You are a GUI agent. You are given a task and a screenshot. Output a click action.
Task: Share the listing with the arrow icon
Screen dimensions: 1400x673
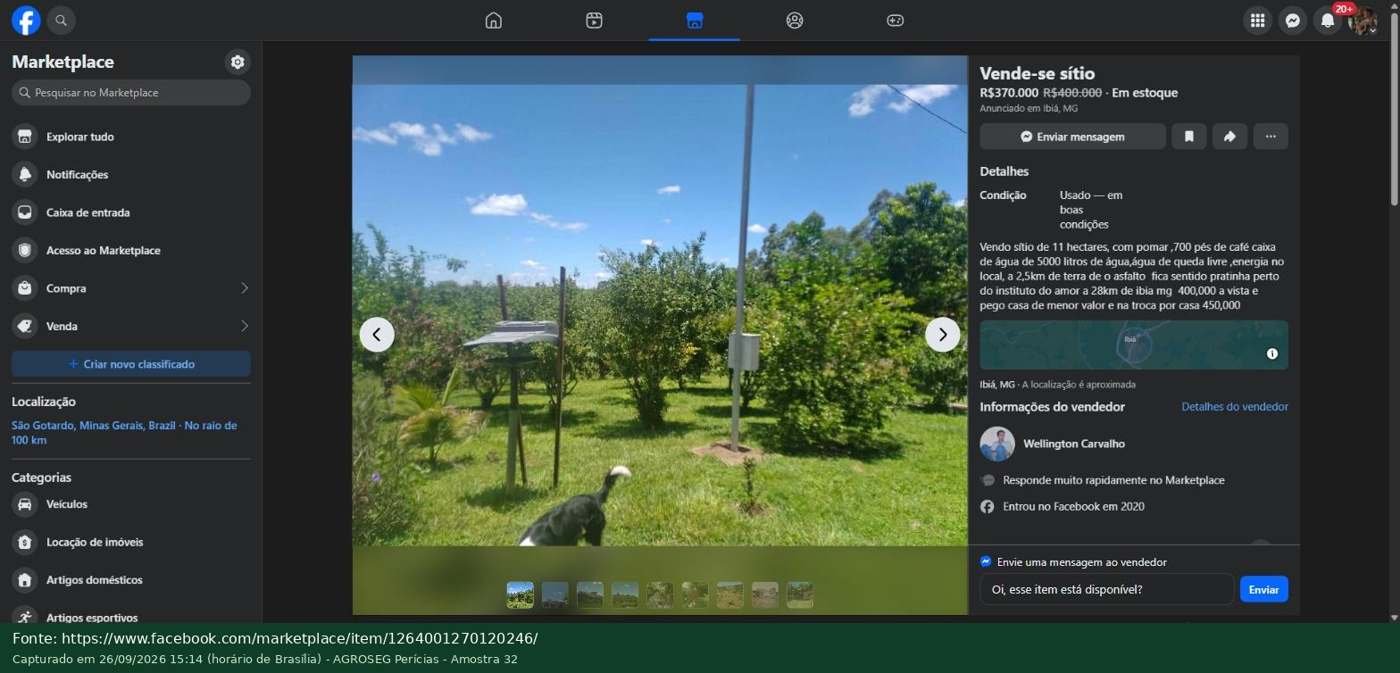[1230, 136]
